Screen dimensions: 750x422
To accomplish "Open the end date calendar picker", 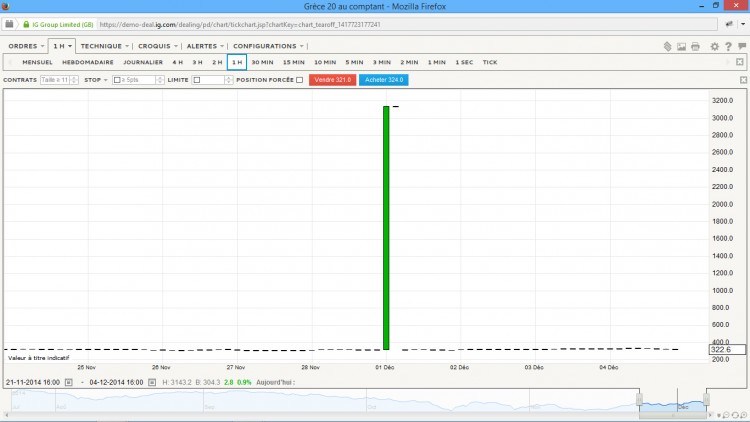I will [x=152, y=382].
